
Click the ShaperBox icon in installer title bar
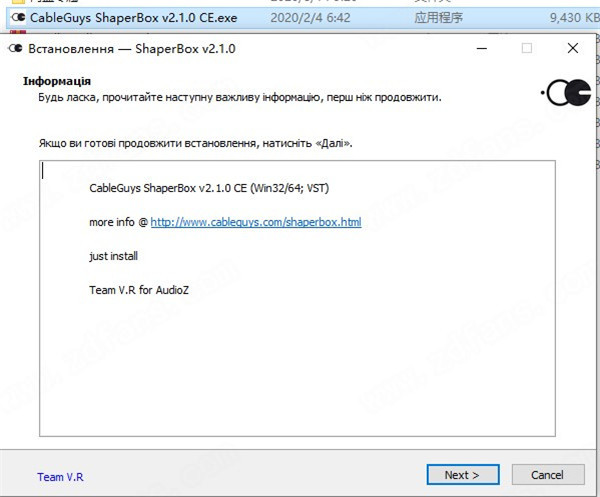(x=15, y=49)
